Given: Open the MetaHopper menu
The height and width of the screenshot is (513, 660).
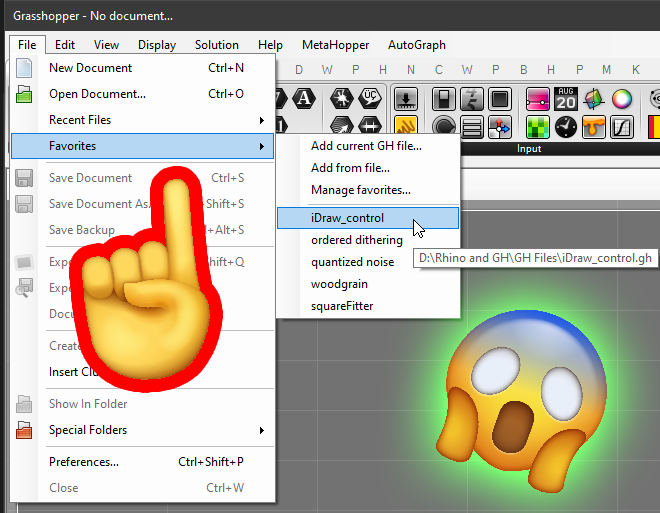Looking at the screenshot, I should tap(335, 45).
